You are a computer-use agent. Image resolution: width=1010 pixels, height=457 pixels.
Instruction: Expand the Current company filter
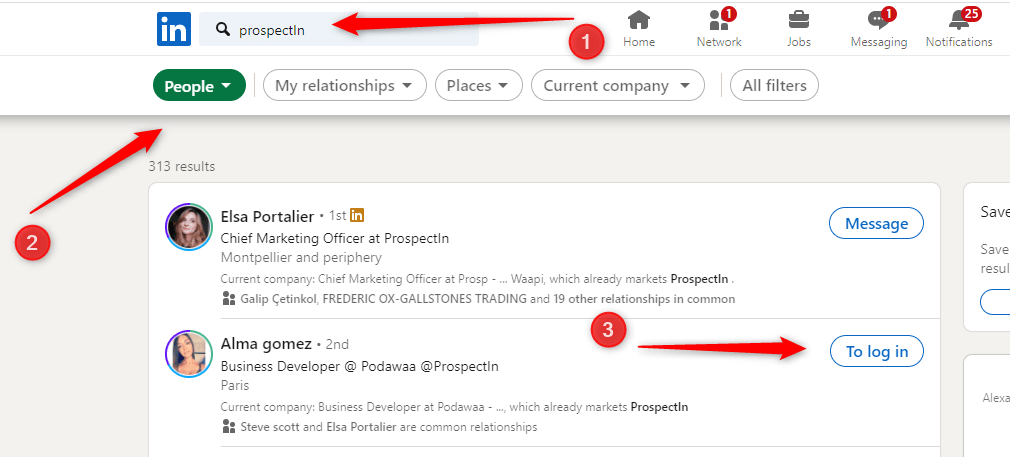tap(618, 85)
